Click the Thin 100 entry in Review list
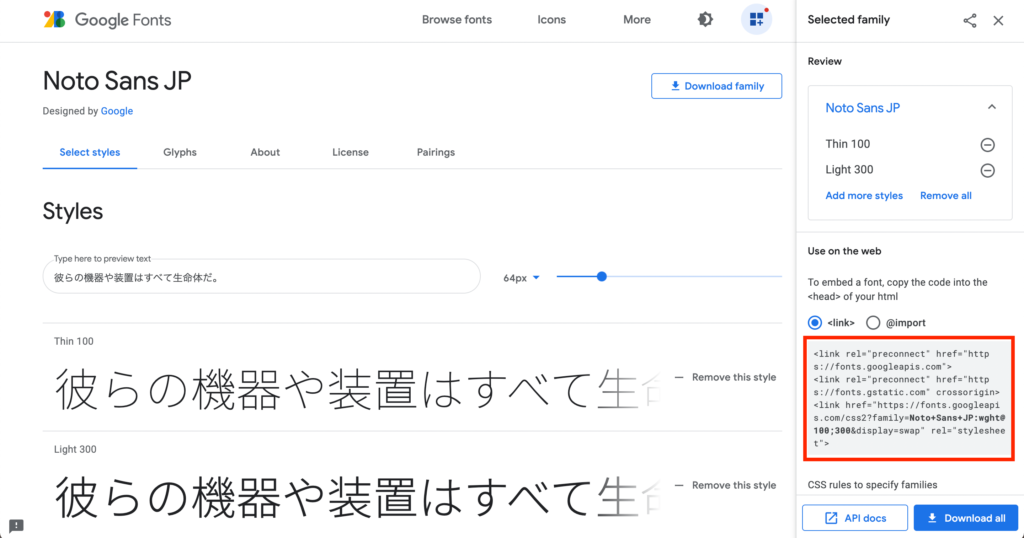1024x538 pixels. tap(848, 144)
